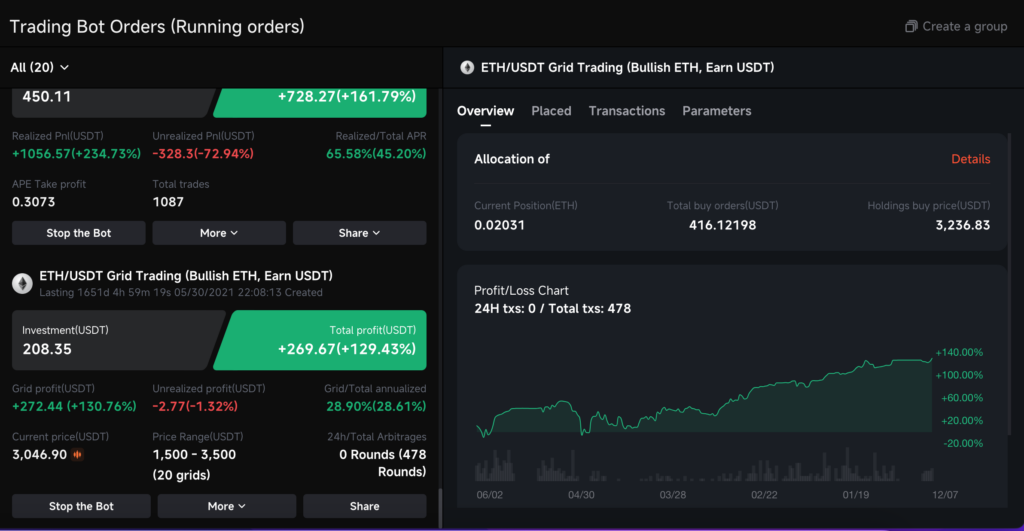The height and width of the screenshot is (531, 1024).
Task: Go to the Transactions tab
Action: pyautogui.click(x=626, y=111)
